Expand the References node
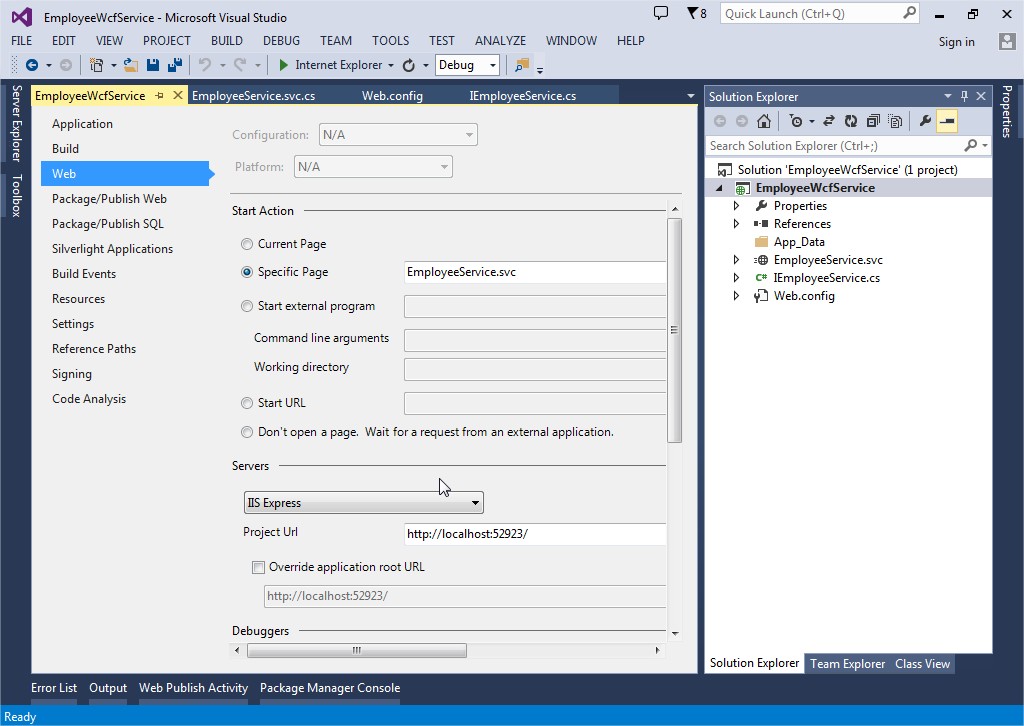This screenshot has height=726, width=1024. 737,223
